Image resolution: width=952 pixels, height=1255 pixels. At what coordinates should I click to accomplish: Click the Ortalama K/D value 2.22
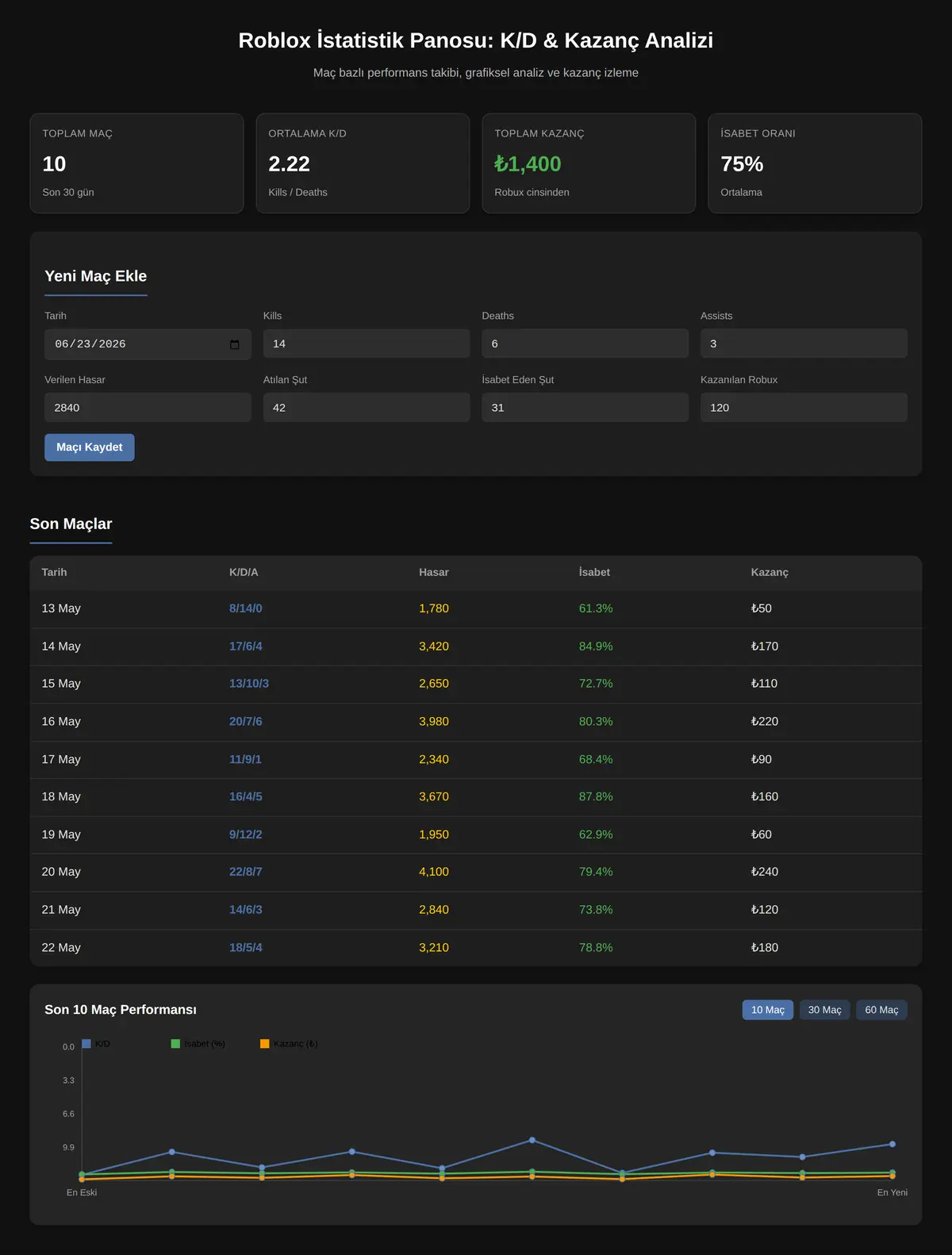click(289, 164)
